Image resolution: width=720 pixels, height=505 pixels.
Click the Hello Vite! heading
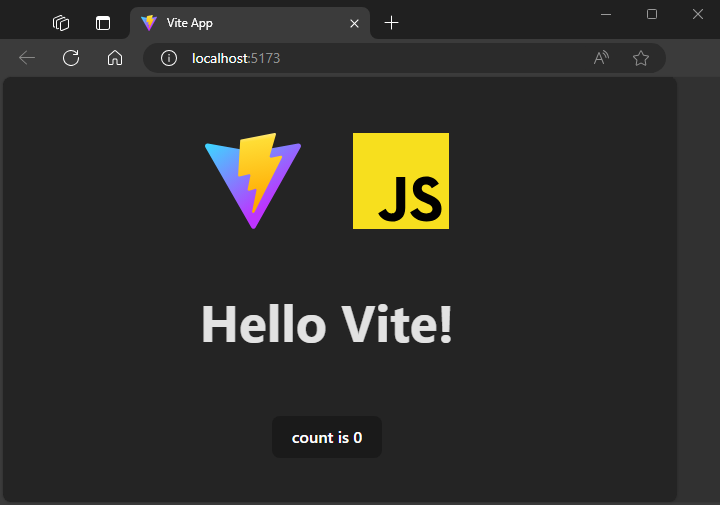[327, 324]
